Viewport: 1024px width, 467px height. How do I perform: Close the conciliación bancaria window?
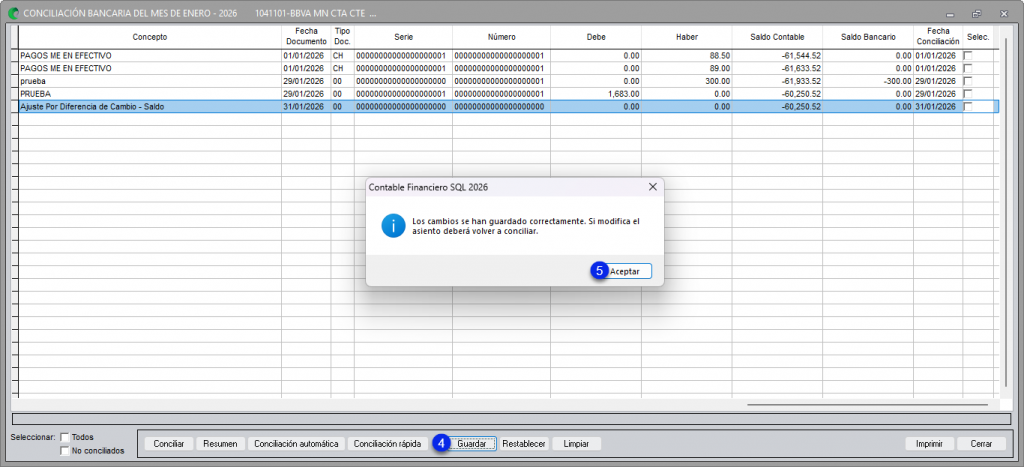pos(1004,13)
